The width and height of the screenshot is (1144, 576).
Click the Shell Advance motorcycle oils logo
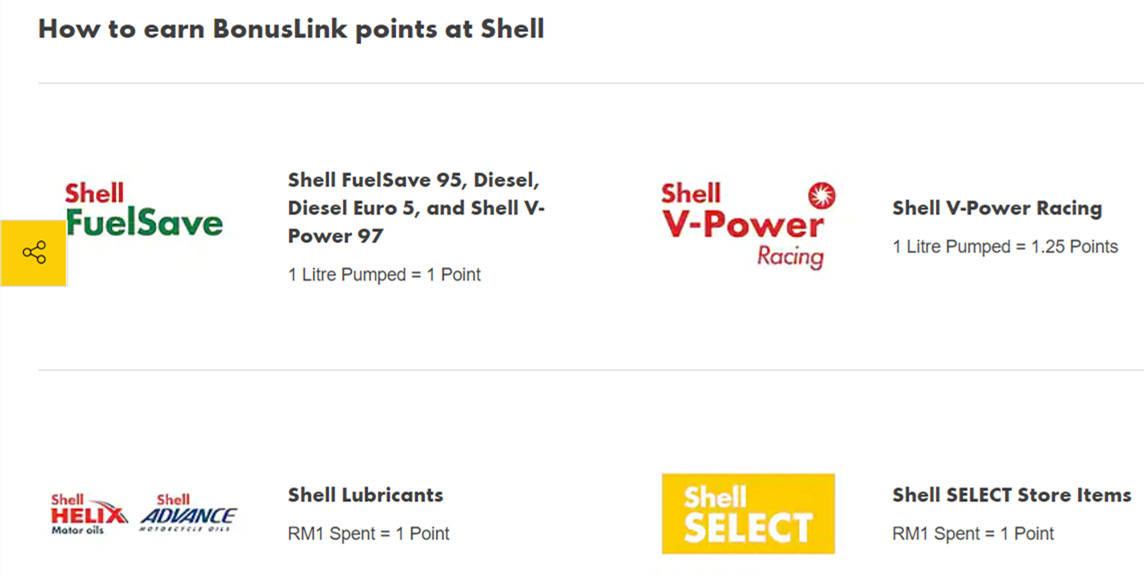(188, 514)
